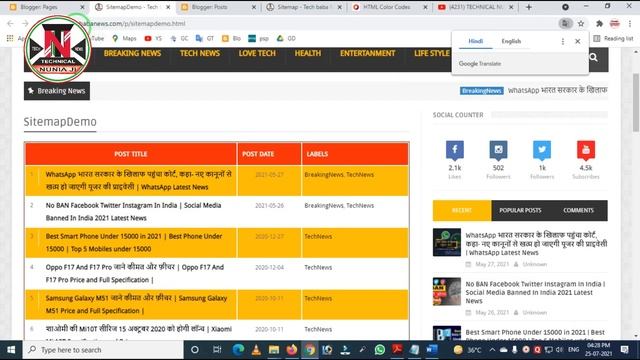Open ENTERTAINMENT menu item
This screenshot has height=360, width=640.
click(x=367, y=53)
